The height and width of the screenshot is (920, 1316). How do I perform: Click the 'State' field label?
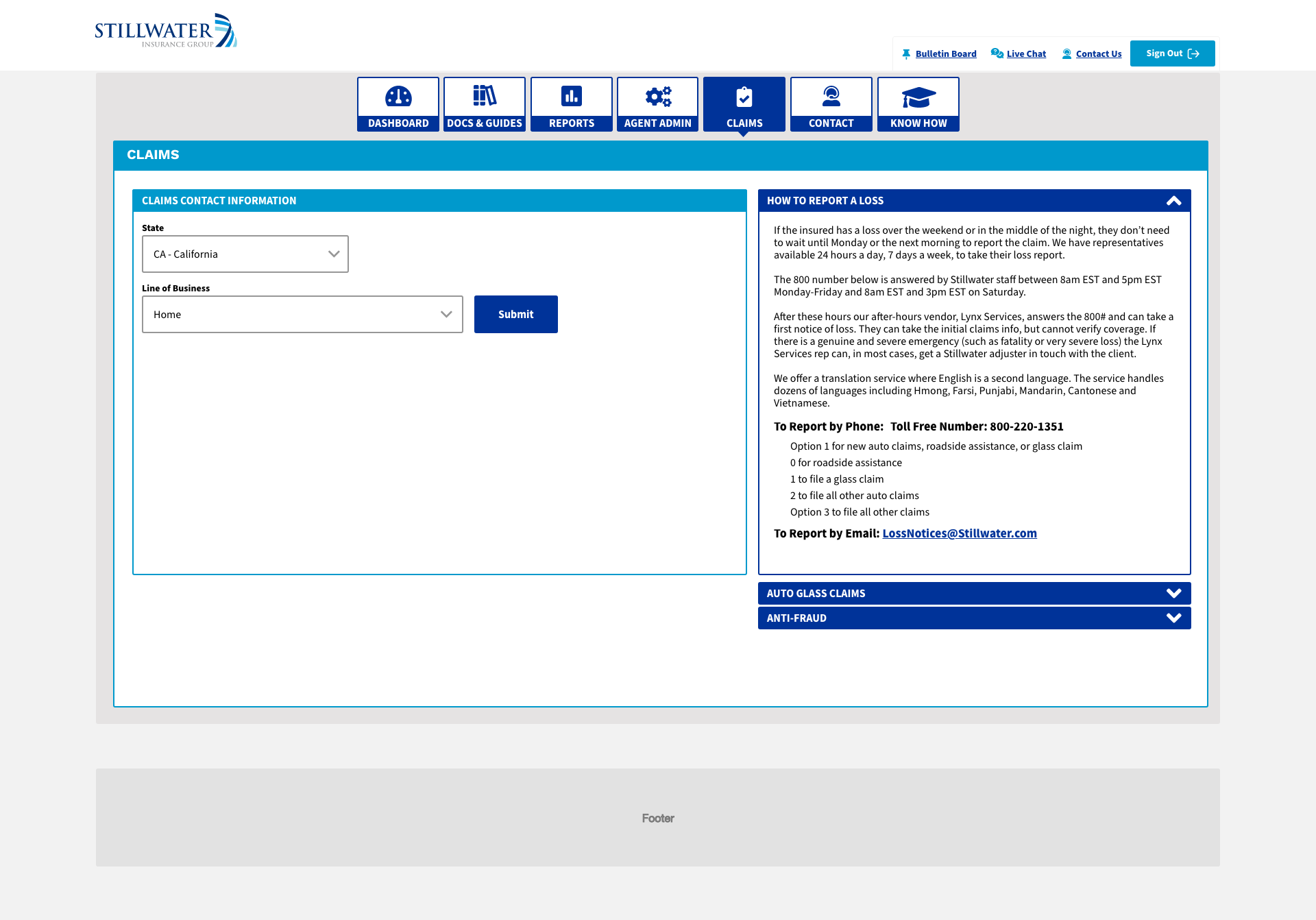(x=153, y=228)
